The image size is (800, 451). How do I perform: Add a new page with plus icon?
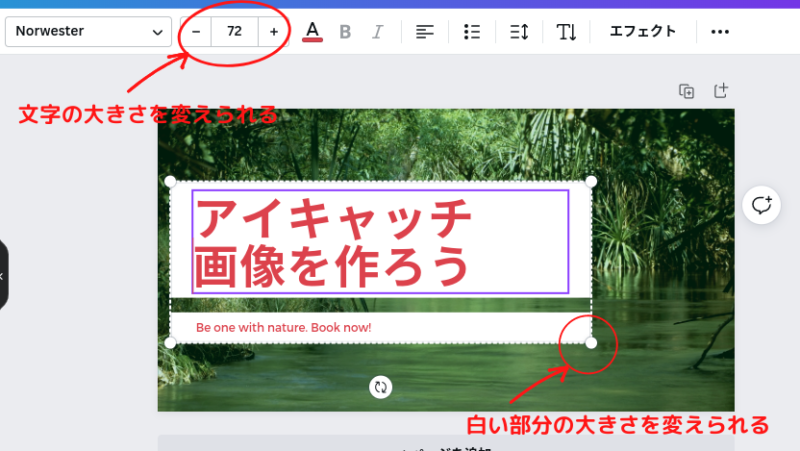tap(720, 91)
